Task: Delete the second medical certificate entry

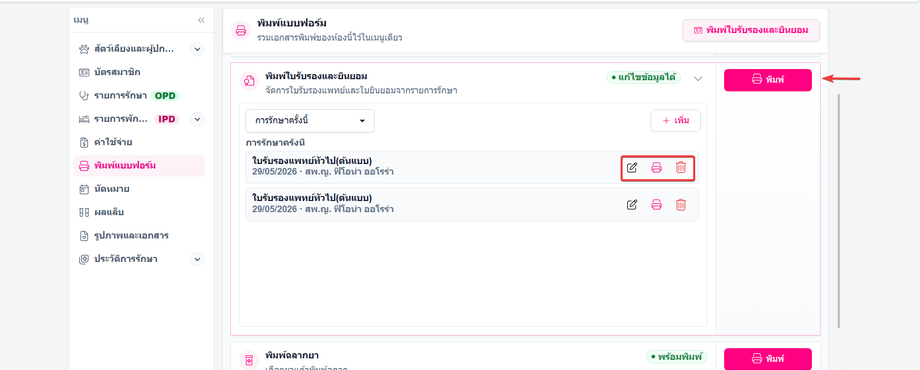Action: pos(681,205)
